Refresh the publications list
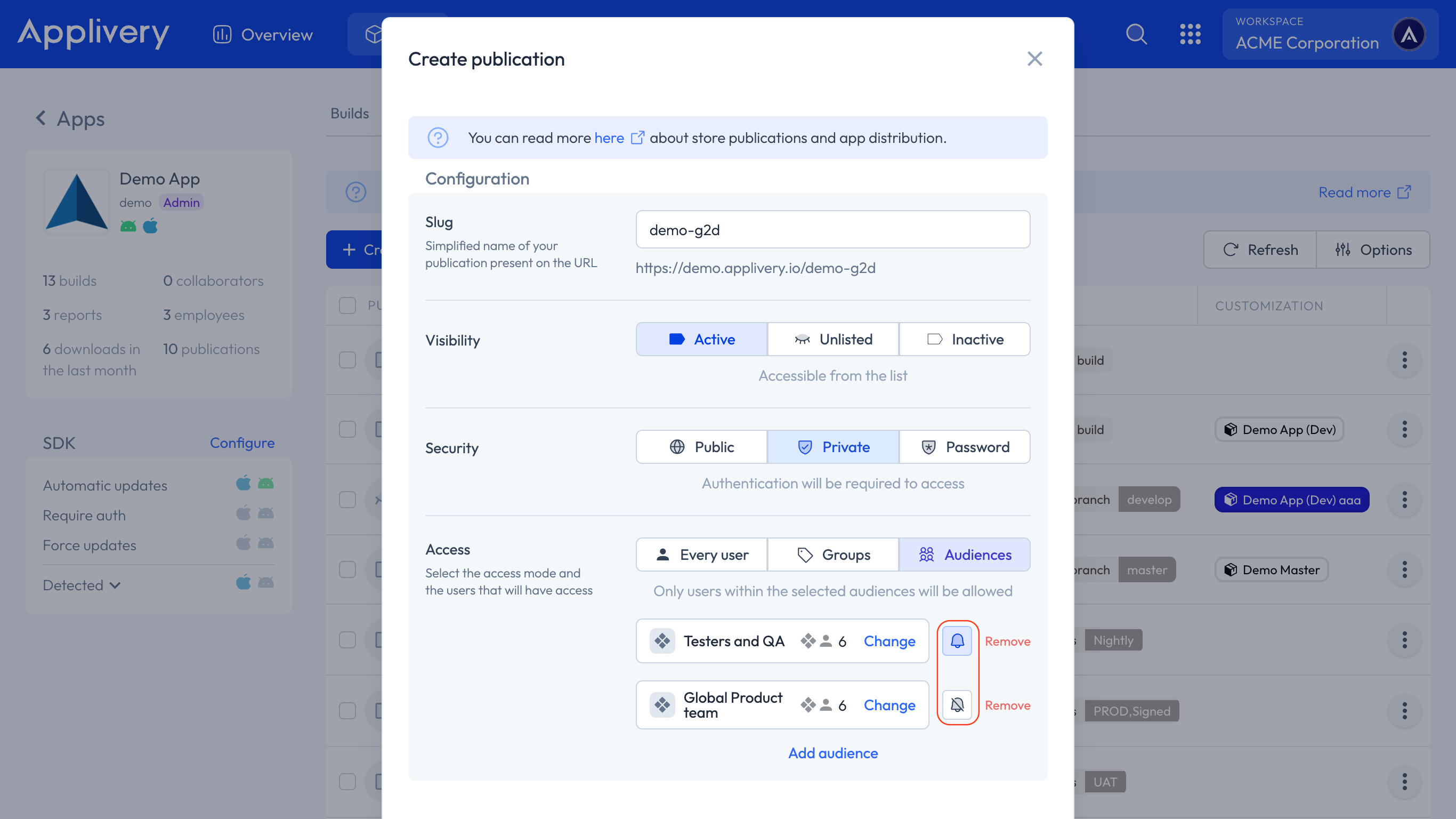The width and height of the screenshot is (1456, 819). [1259, 250]
